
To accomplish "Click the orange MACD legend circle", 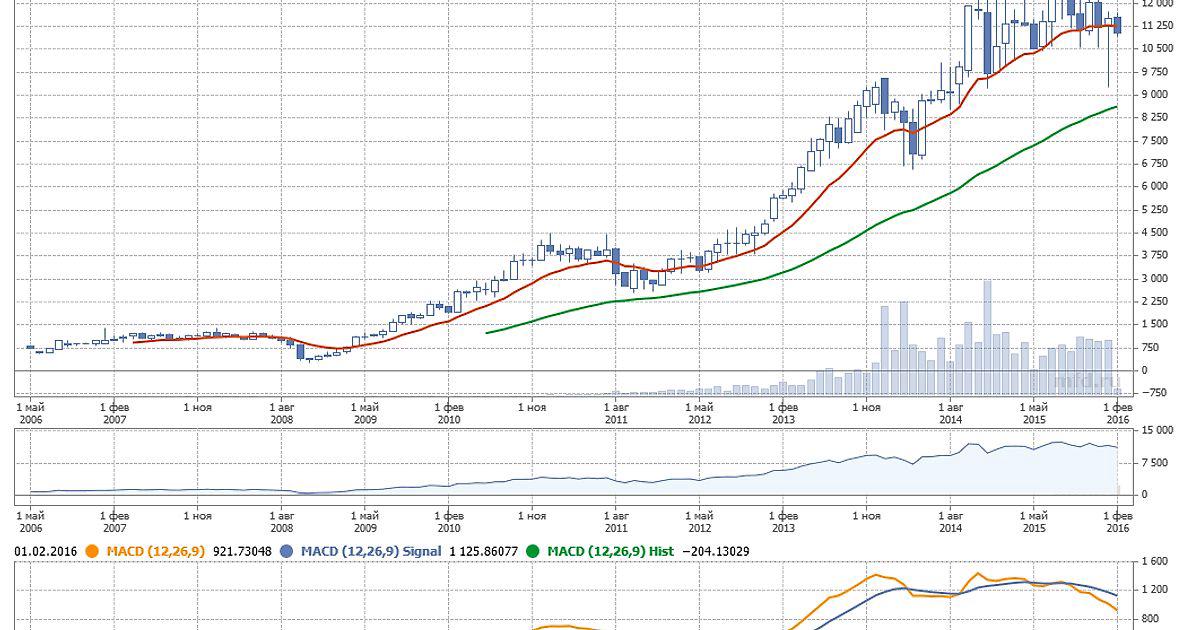I will point(92,551).
